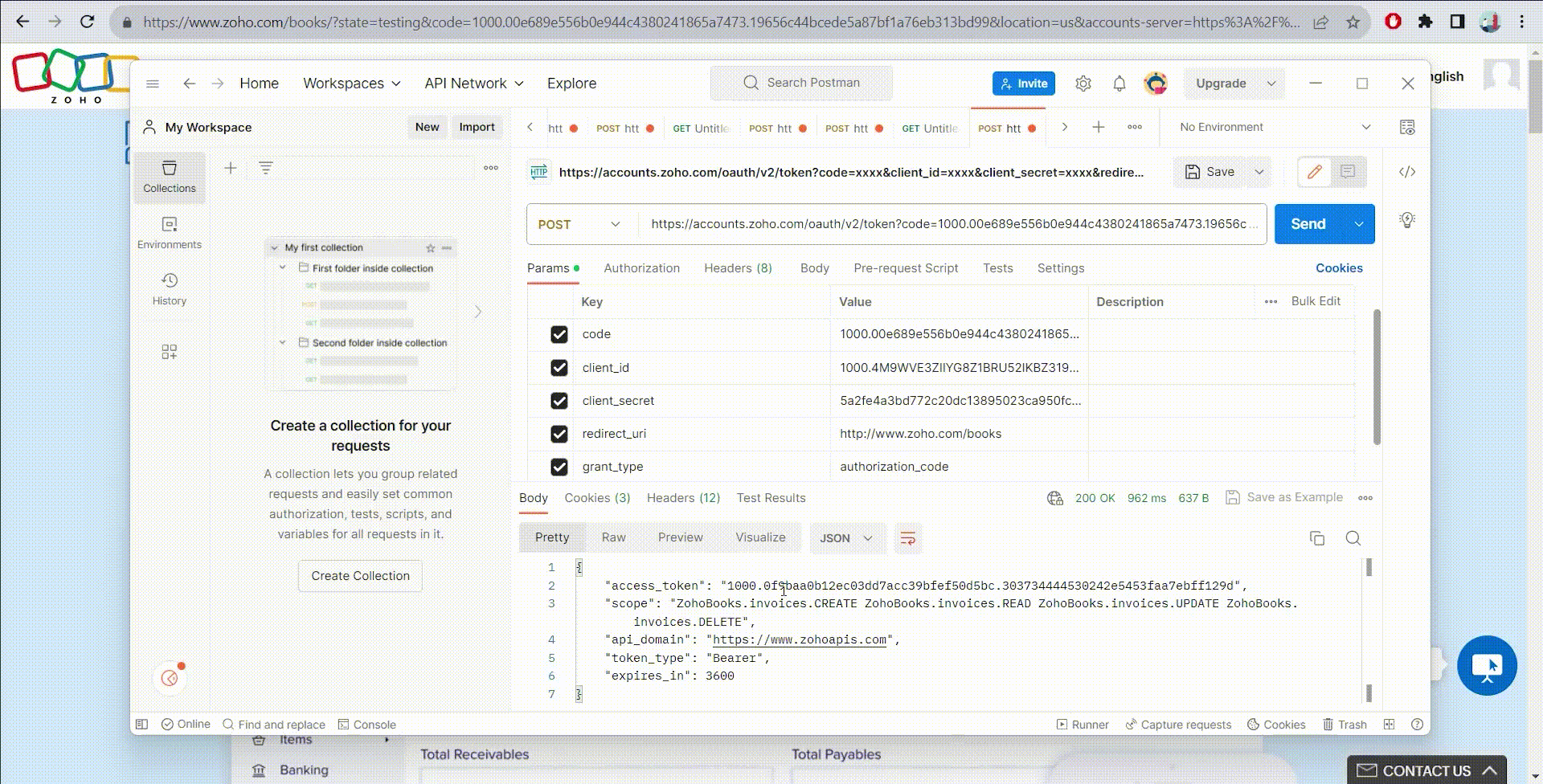Open Postman settings gear
1543x784 pixels.
coord(1083,84)
